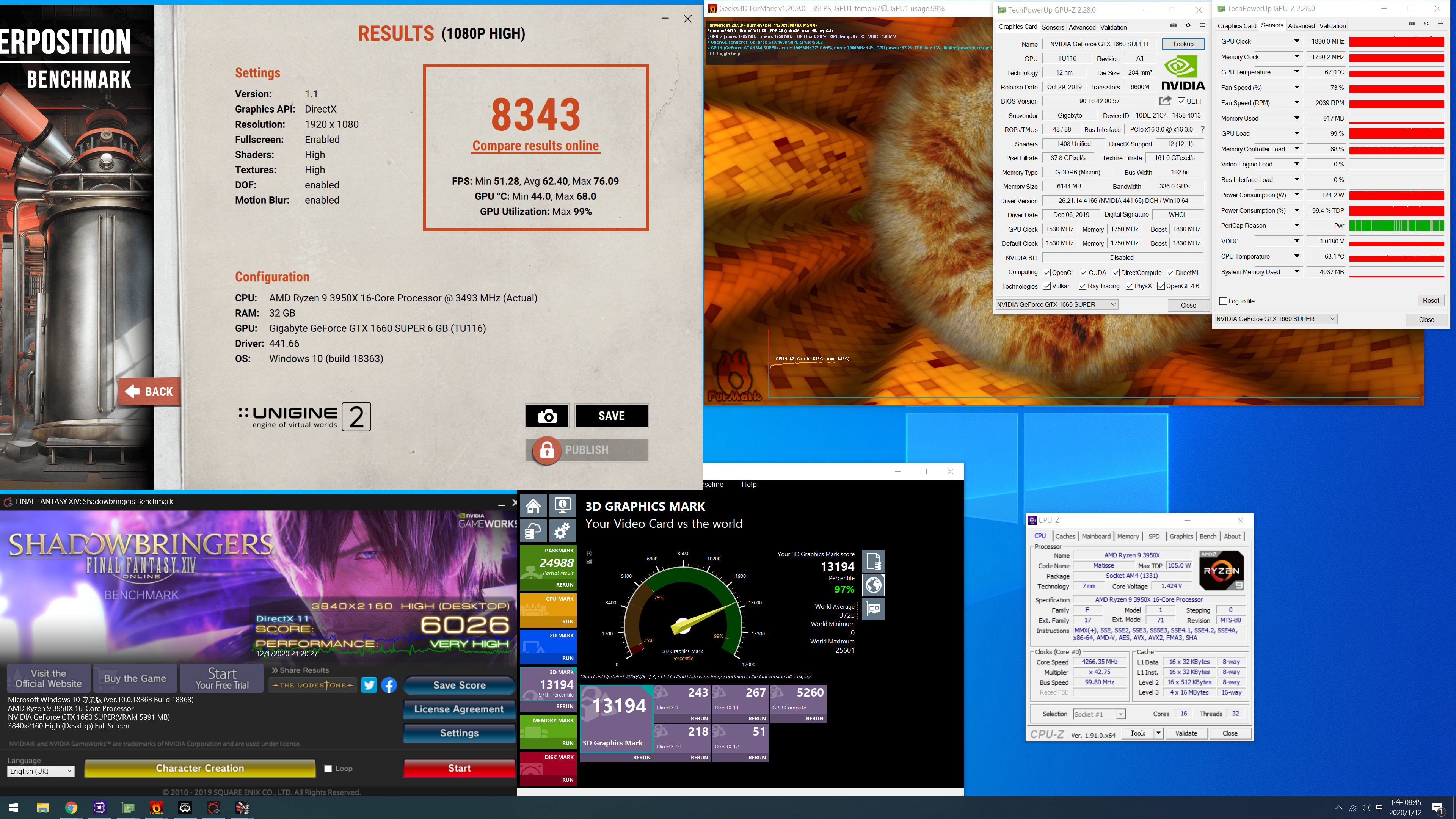
Task: Click the PassMark export results document icon
Action: click(873, 561)
